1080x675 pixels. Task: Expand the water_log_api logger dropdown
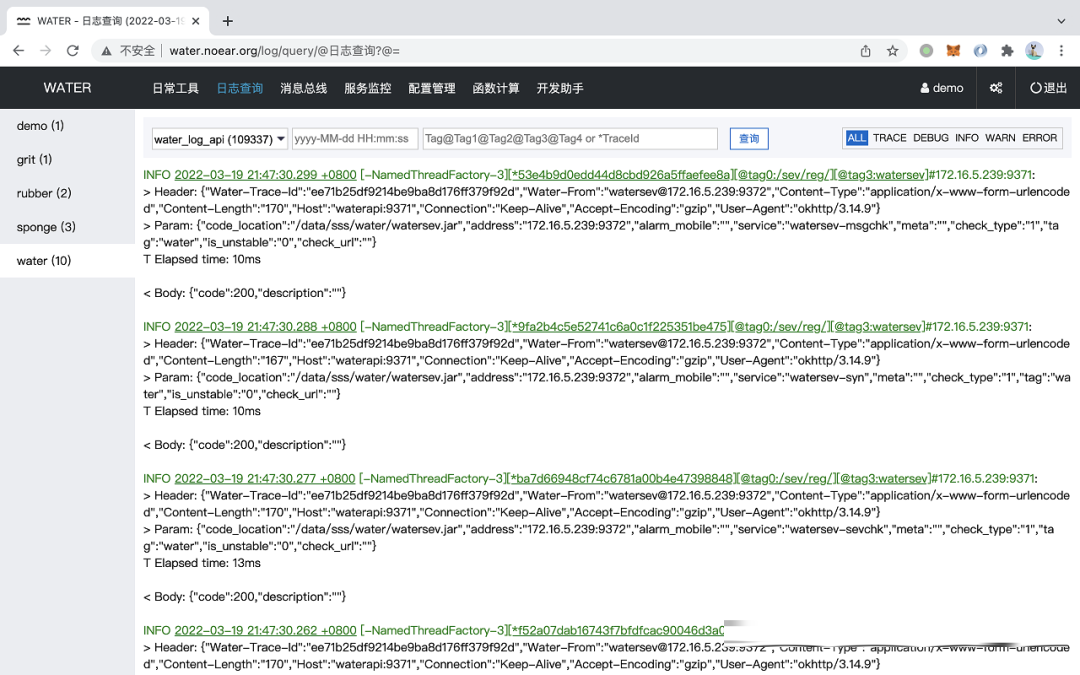pyautogui.click(x=220, y=139)
